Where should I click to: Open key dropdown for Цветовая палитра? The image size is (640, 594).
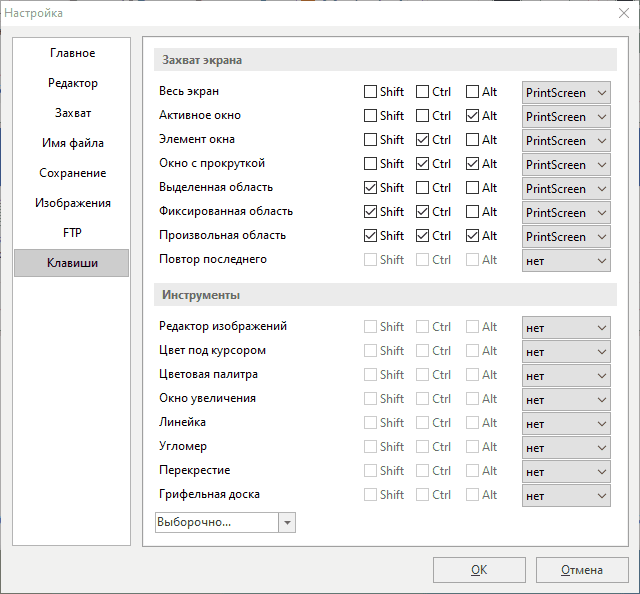(566, 376)
